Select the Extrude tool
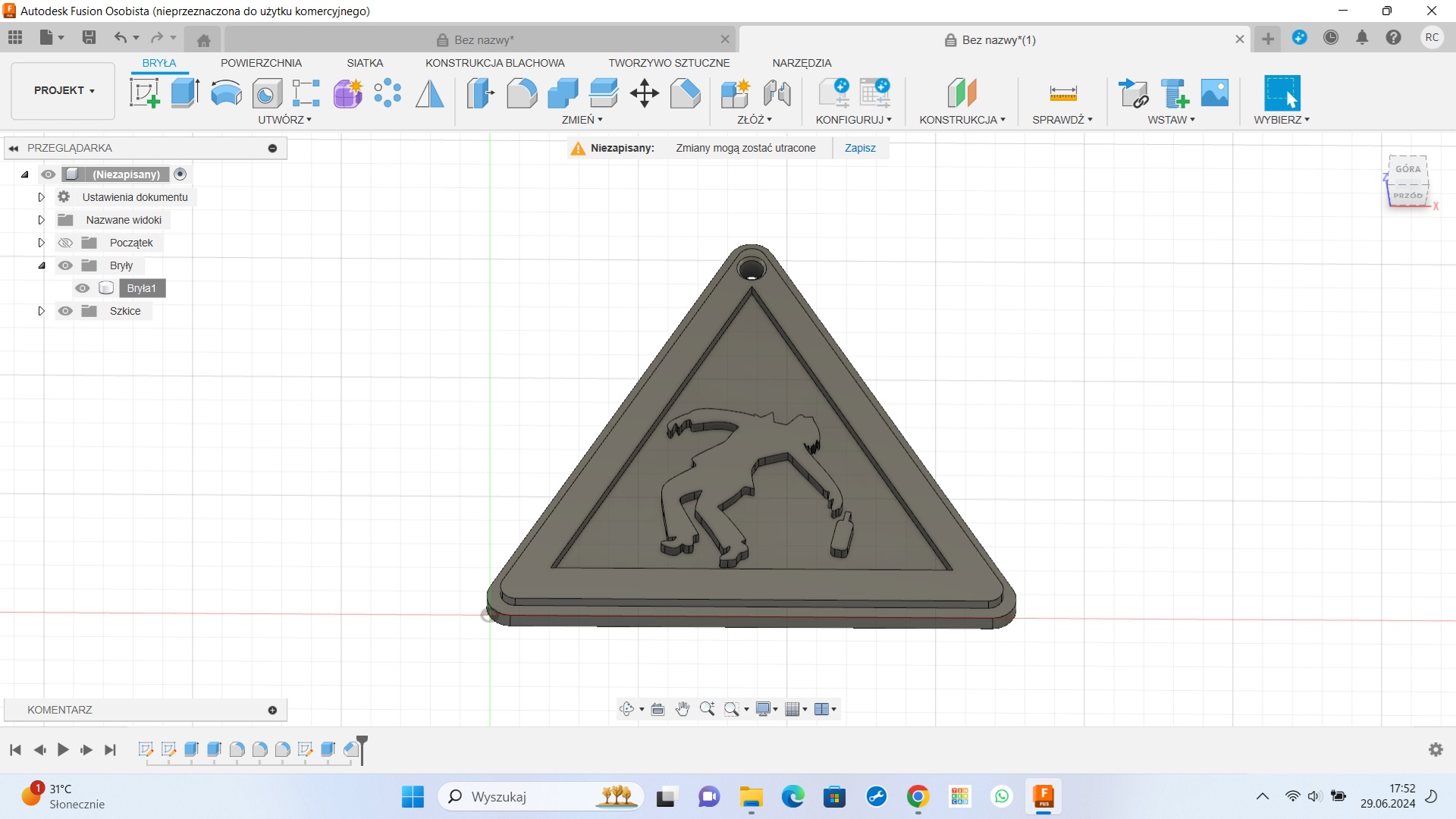This screenshot has width=1456, height=819. (185, 93)
